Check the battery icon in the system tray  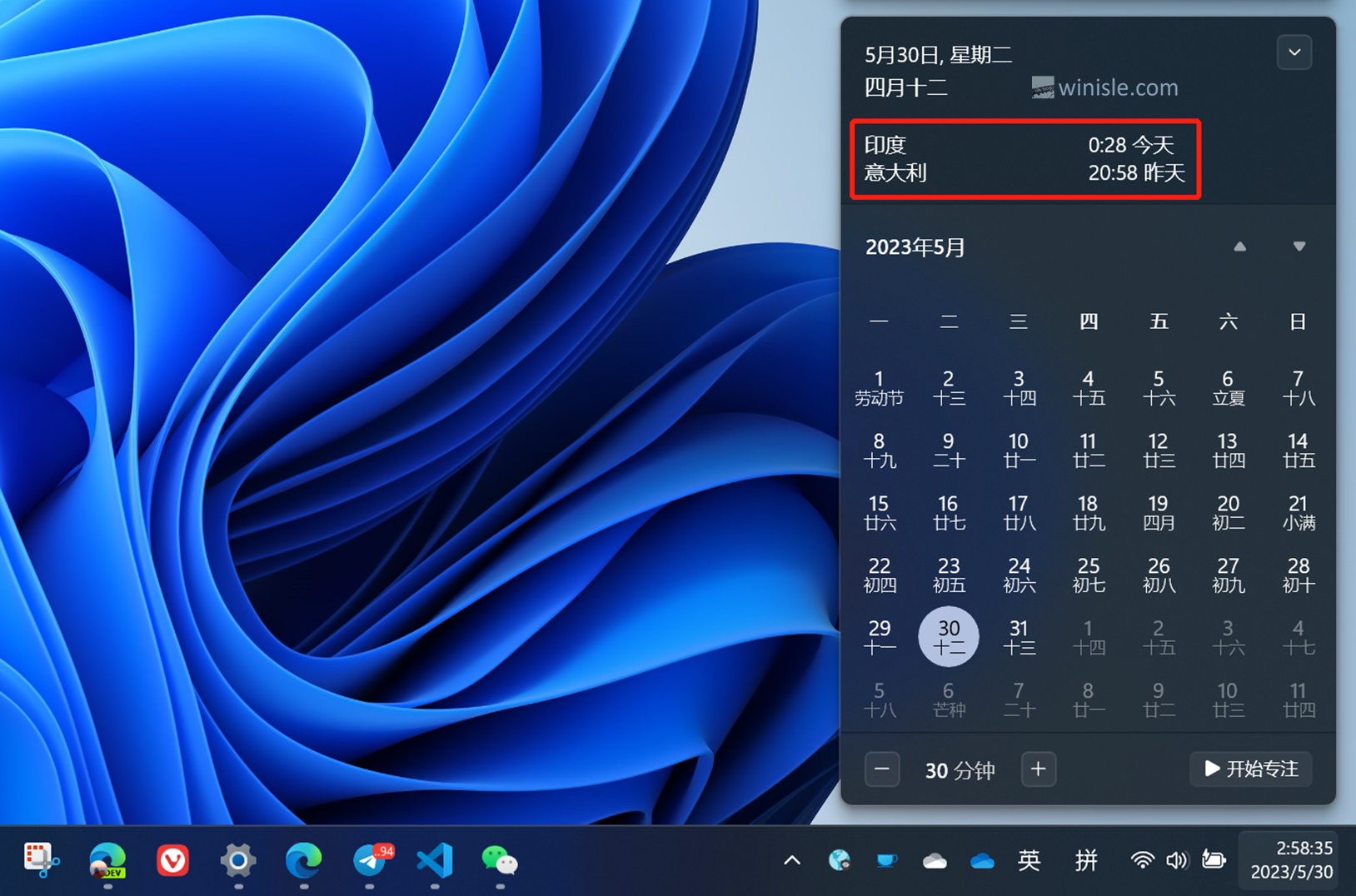pyautogui.click(x=1214, y=860)
